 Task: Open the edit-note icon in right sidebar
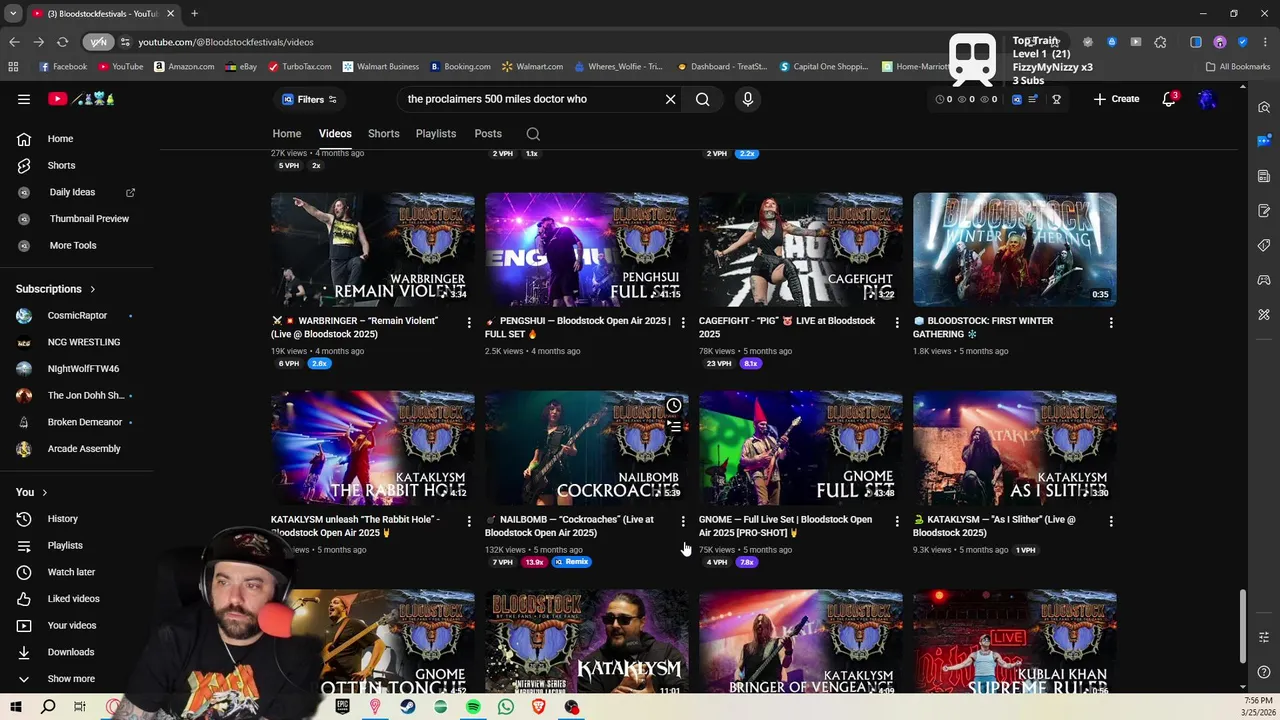tap(1264, 211)
